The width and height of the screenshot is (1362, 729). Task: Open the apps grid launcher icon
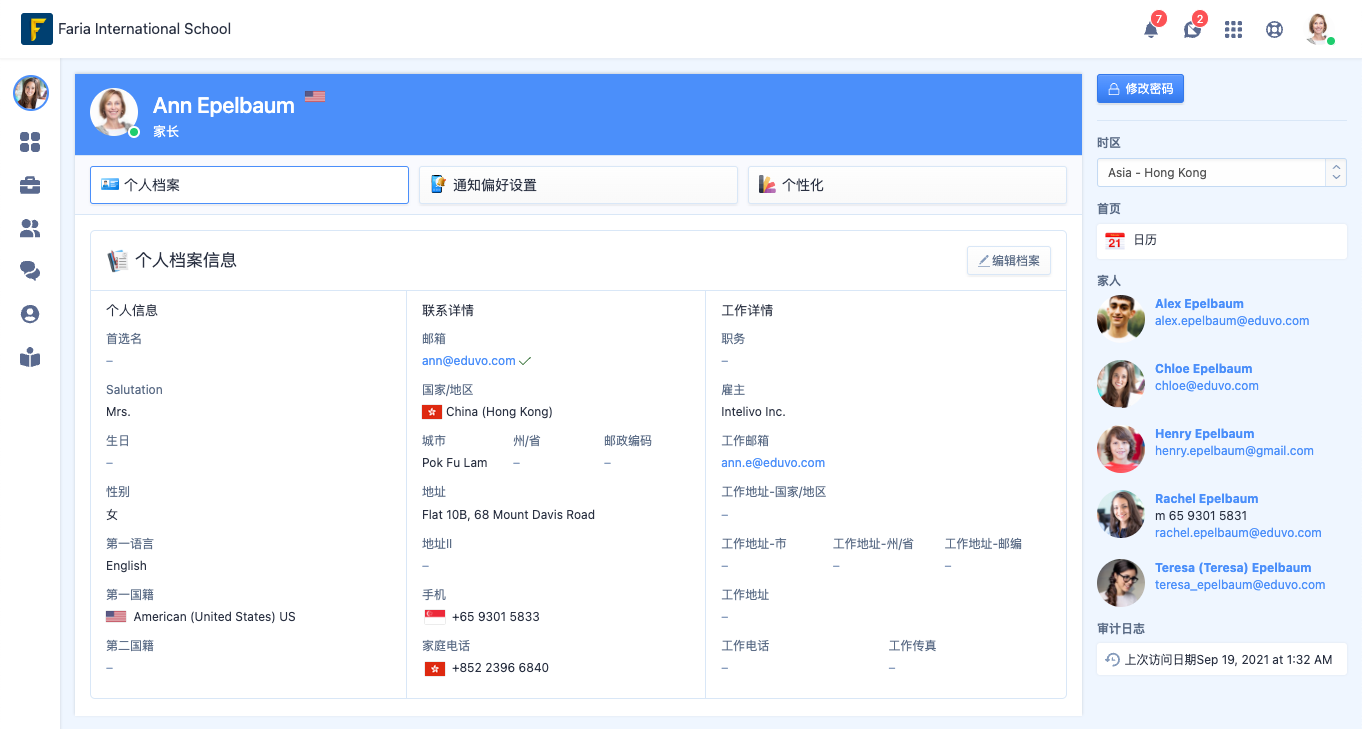click(1233, 30)
